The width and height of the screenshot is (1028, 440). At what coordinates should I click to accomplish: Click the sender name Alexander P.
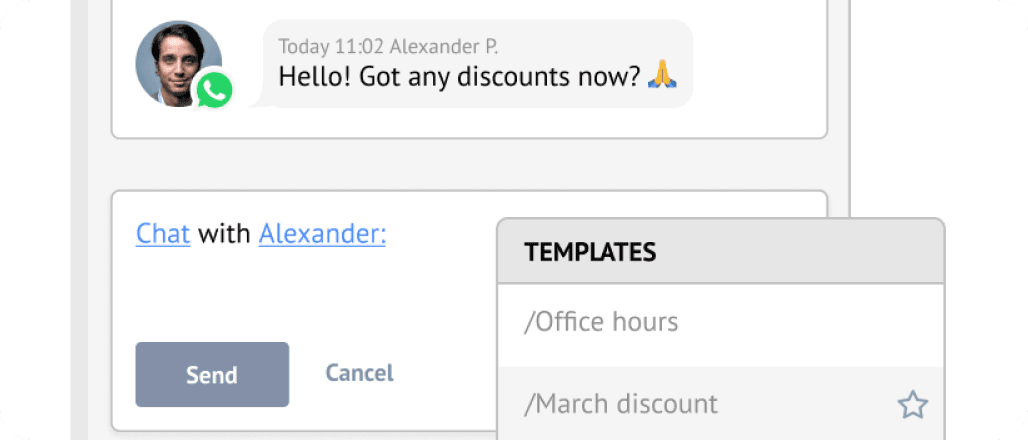click(x=444, y=46)
